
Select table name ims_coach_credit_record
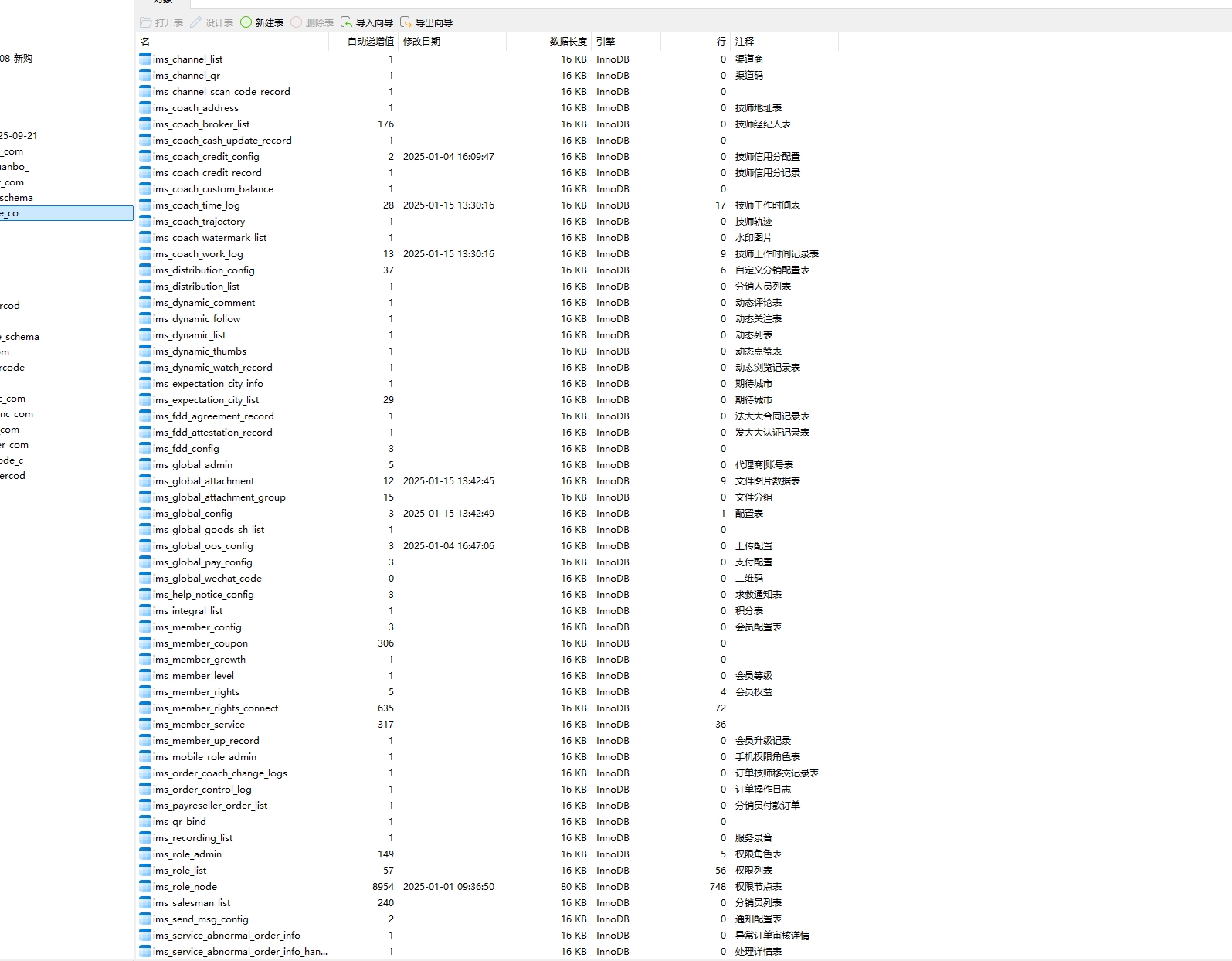[x=207, y=172]
